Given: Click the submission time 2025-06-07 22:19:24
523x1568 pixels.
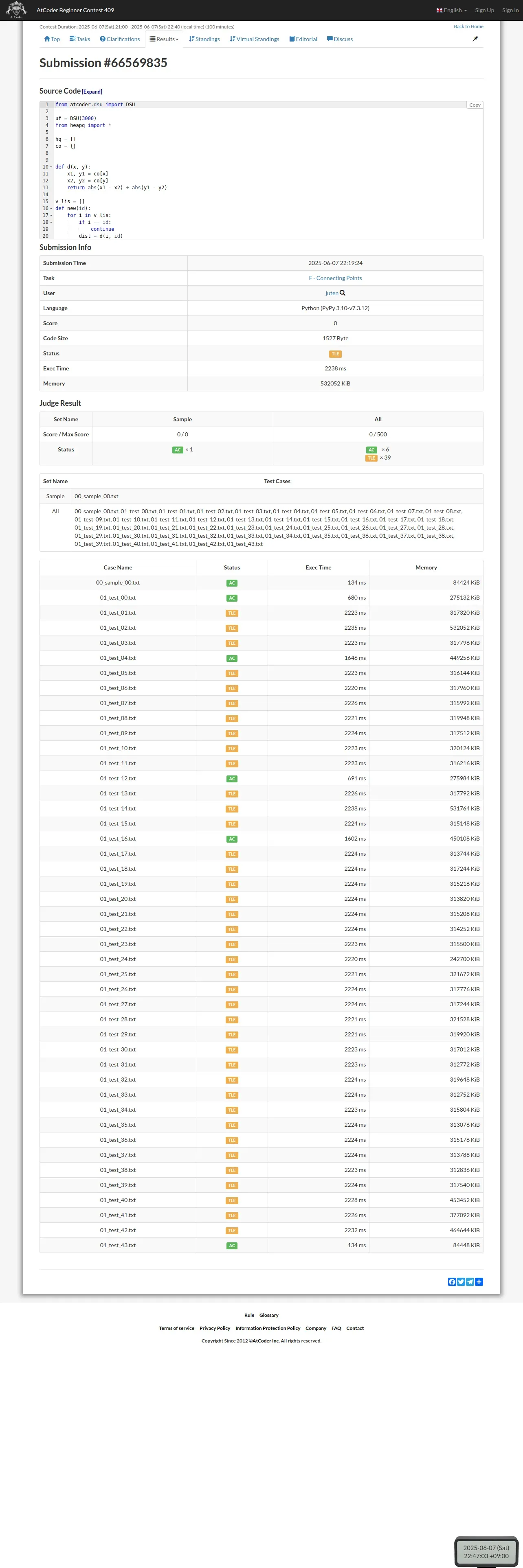Looking at the screenshot, I should pyautogui.click(x=335, y=263).
